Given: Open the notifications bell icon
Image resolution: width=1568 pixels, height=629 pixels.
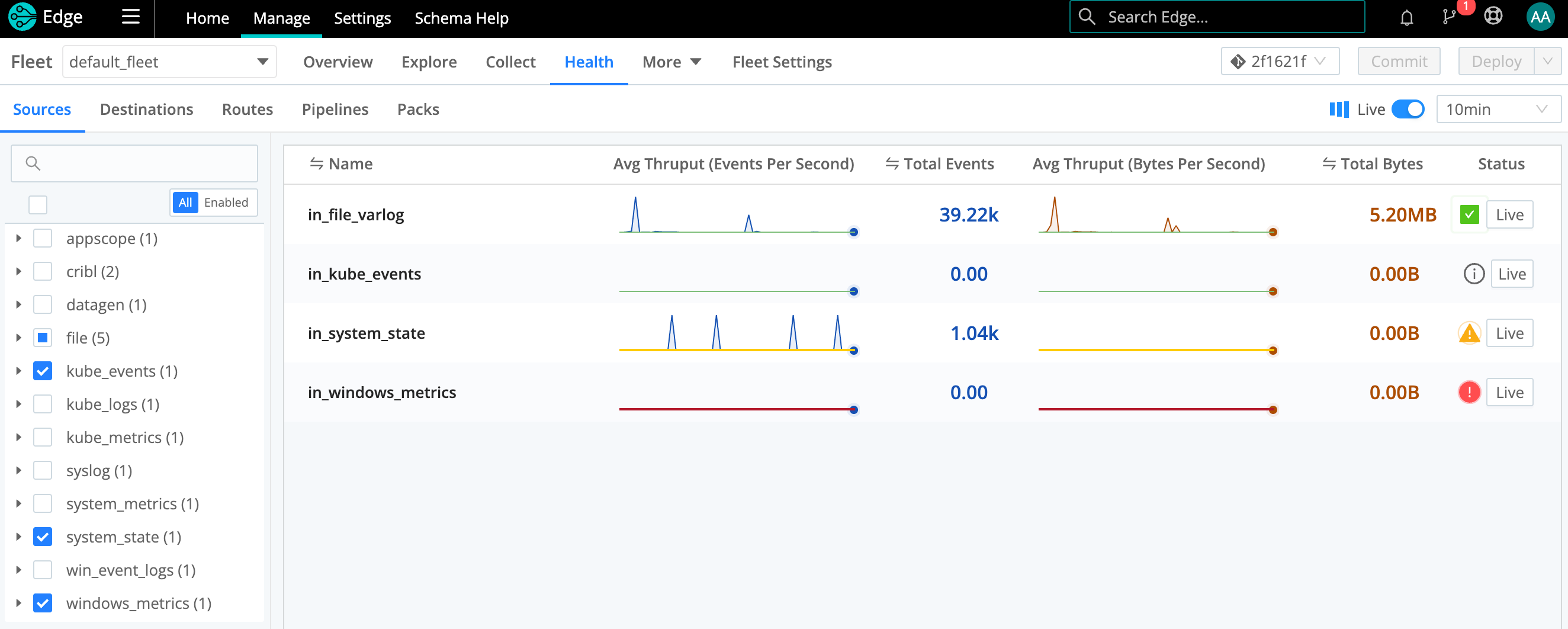Looking at the screenshot, I should [x=1406, y=18].
